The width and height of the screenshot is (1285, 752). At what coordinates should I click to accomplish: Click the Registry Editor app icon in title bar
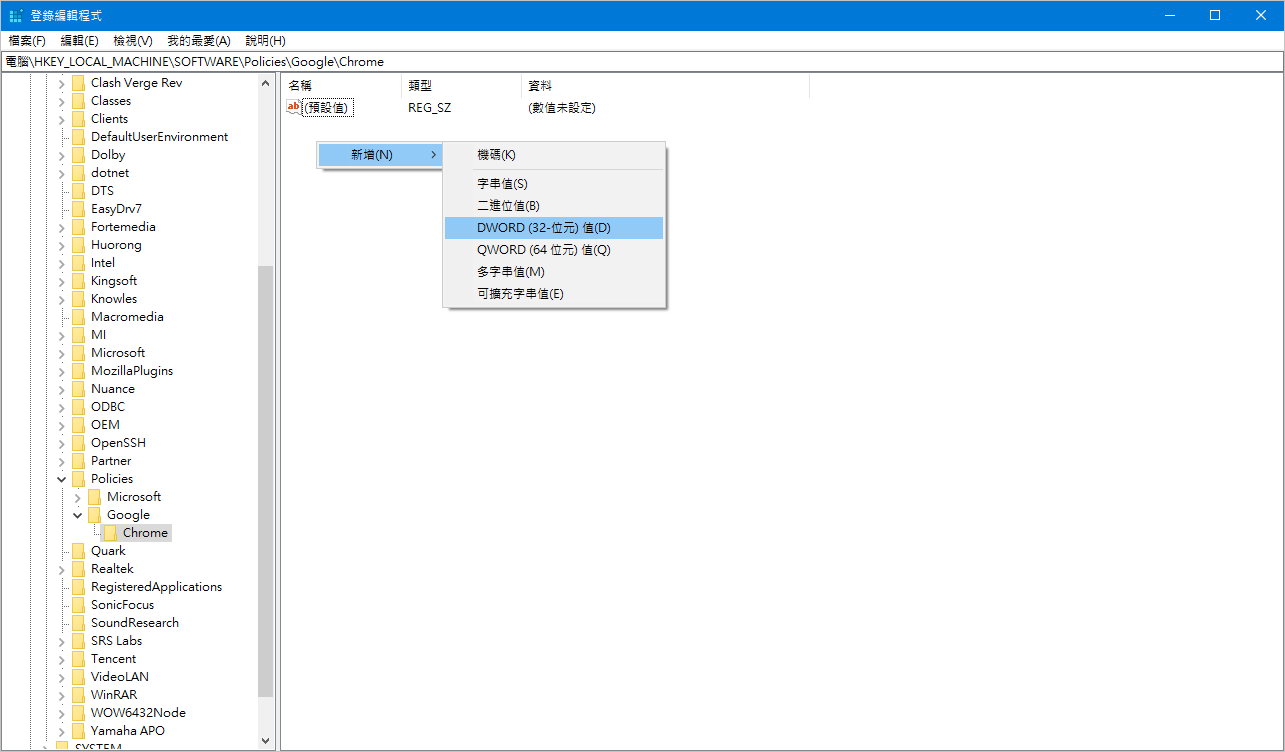(16, 15)
